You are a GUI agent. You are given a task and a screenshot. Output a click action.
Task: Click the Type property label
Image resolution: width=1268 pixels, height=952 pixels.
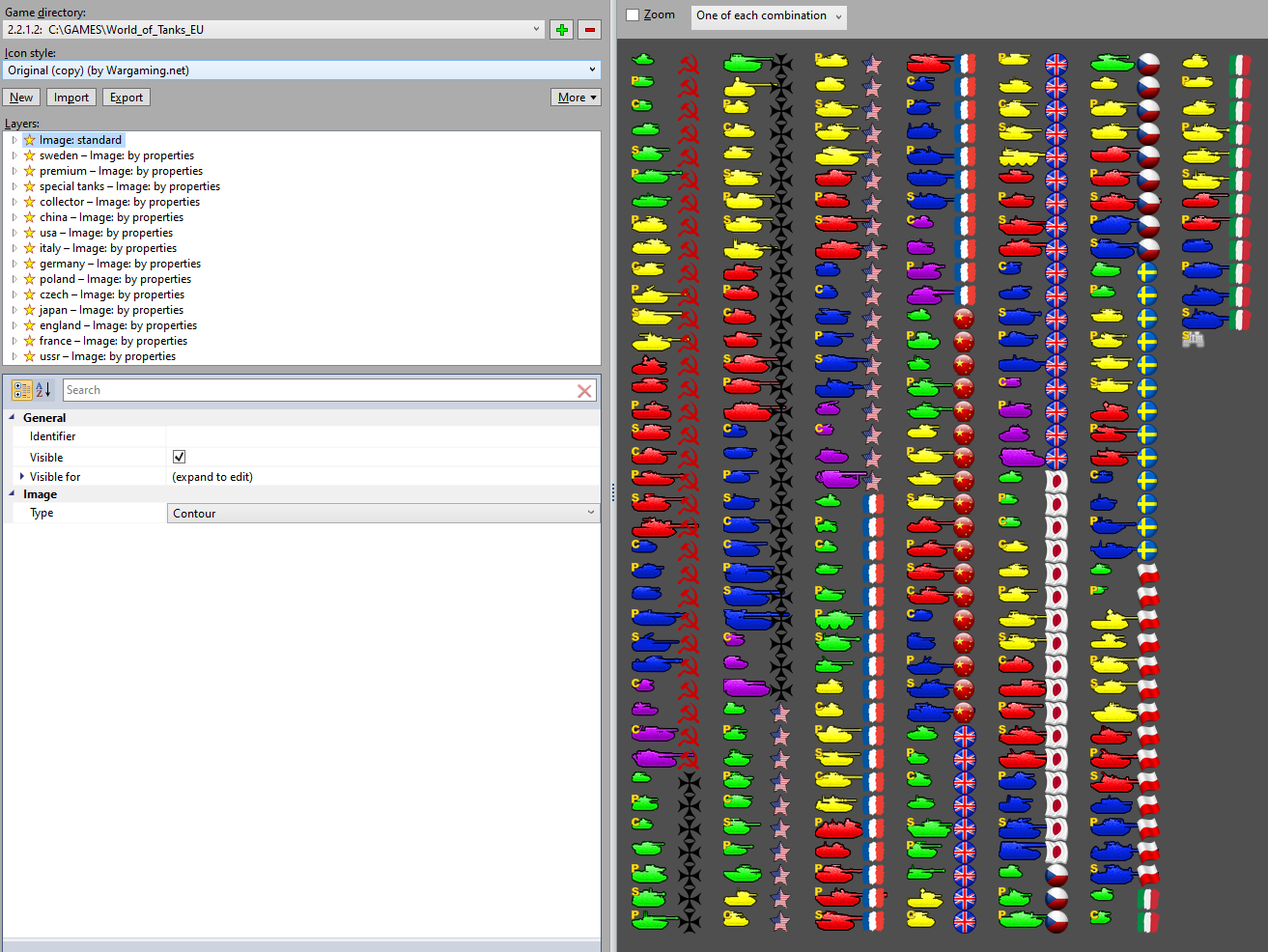[42, 513]
